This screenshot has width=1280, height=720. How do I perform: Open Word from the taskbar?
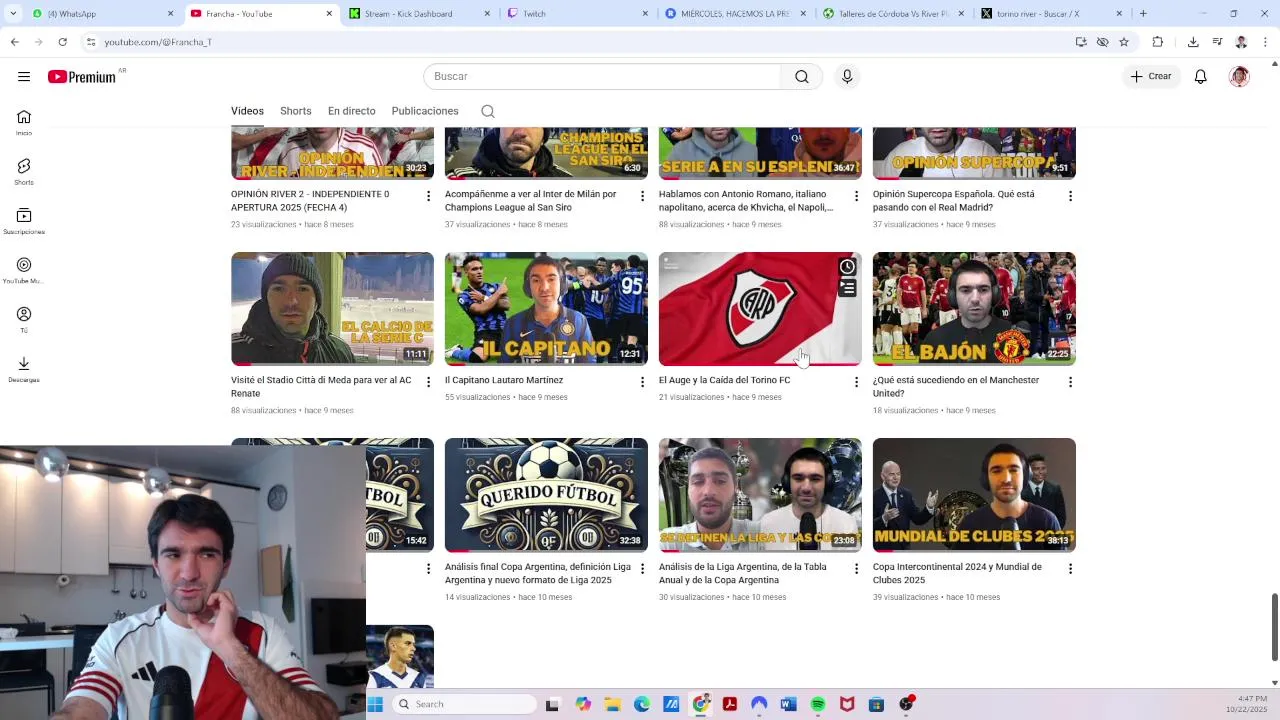788,704
